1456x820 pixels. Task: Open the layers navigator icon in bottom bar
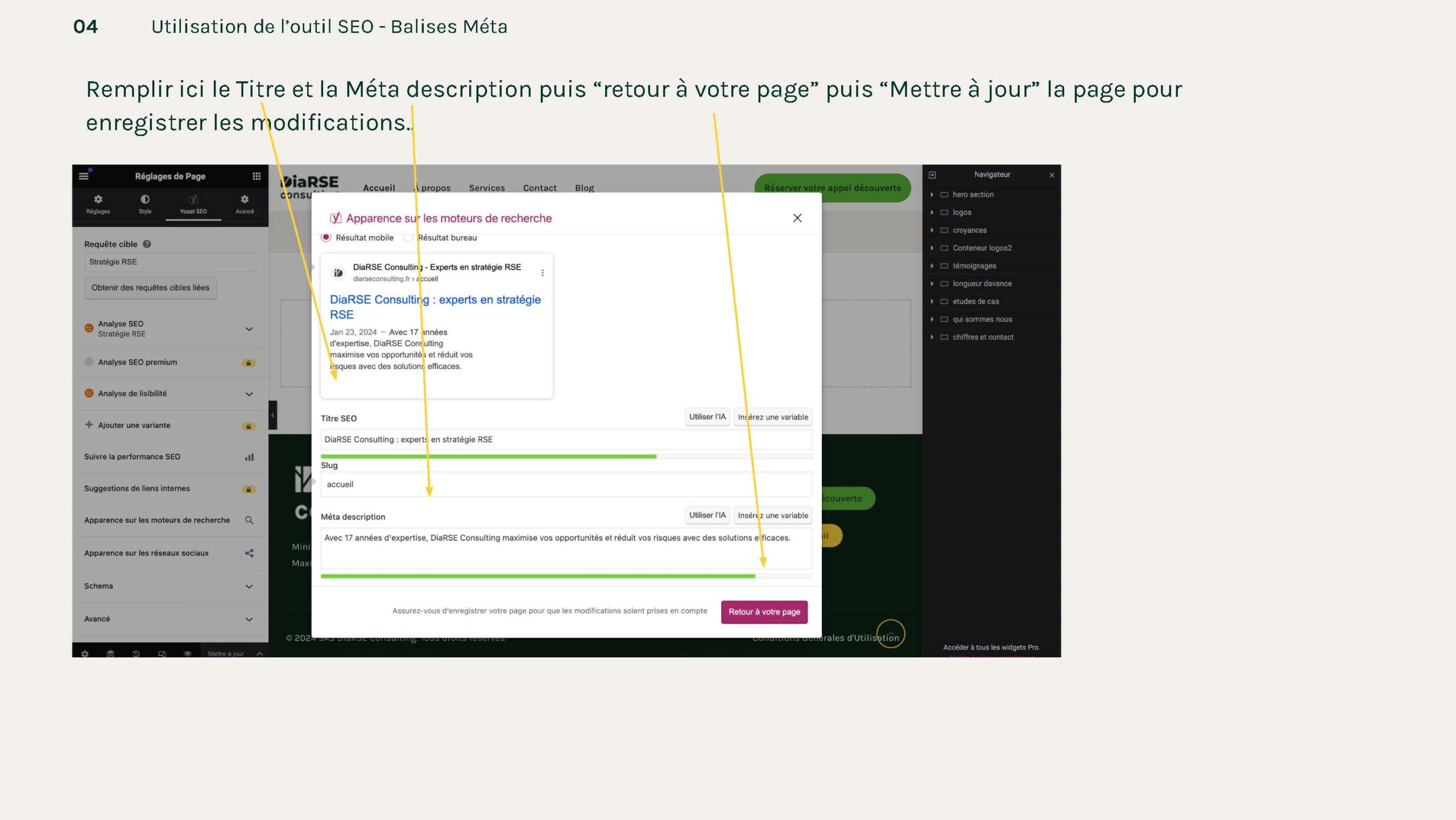point(110,654)
